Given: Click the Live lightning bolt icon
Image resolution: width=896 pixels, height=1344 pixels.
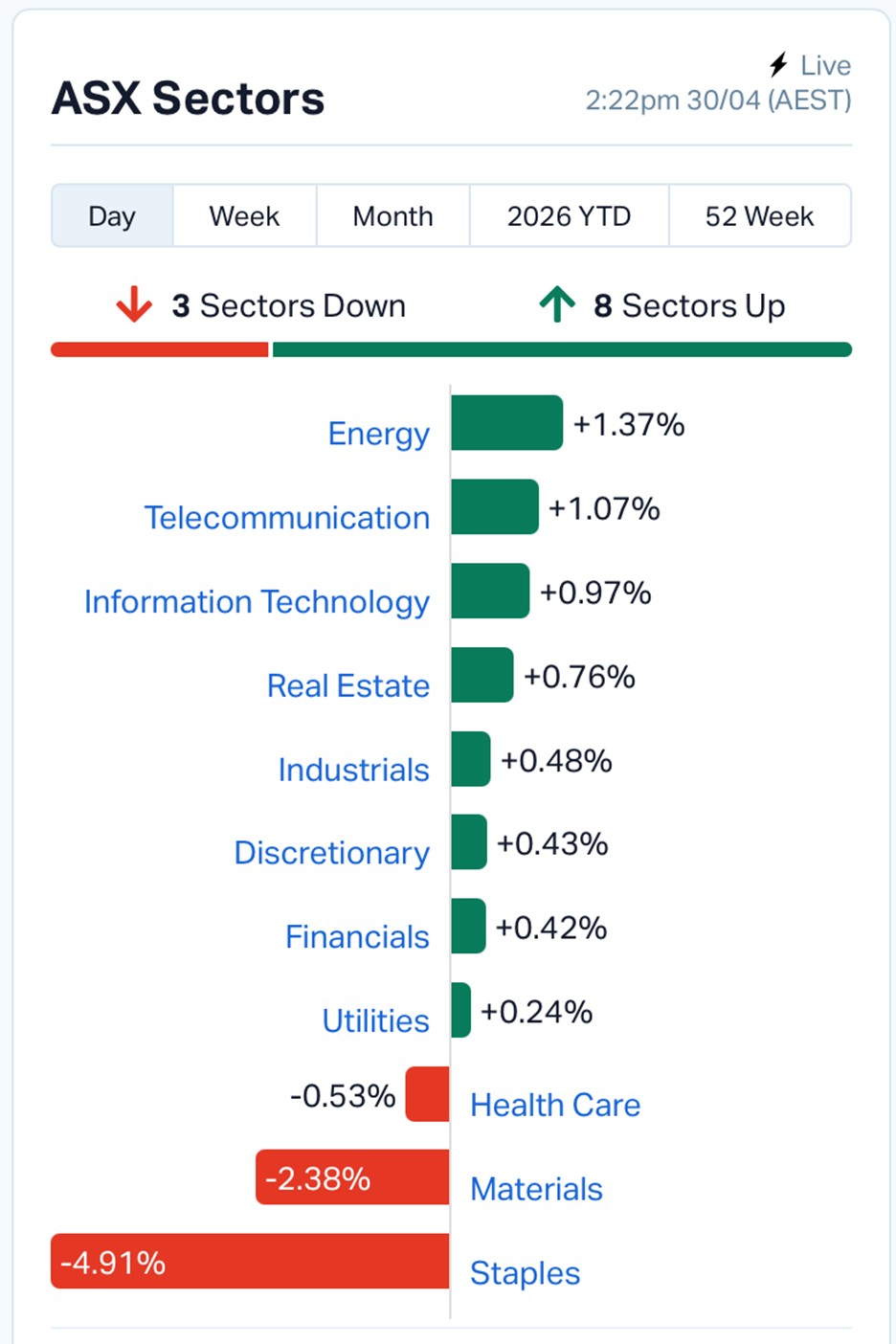Looking at the screenshot, I should [x=778, y=65].
